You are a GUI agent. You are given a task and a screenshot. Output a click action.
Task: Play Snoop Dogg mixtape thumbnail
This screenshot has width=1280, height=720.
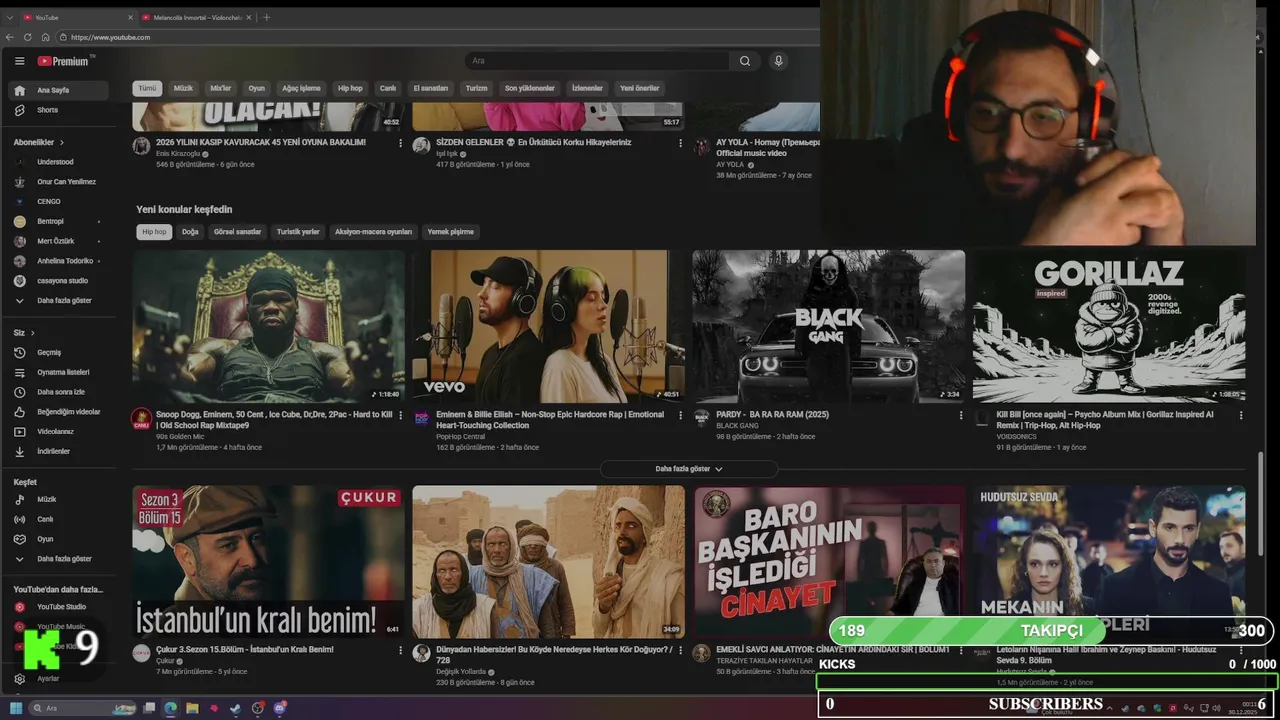pos(268,326)
